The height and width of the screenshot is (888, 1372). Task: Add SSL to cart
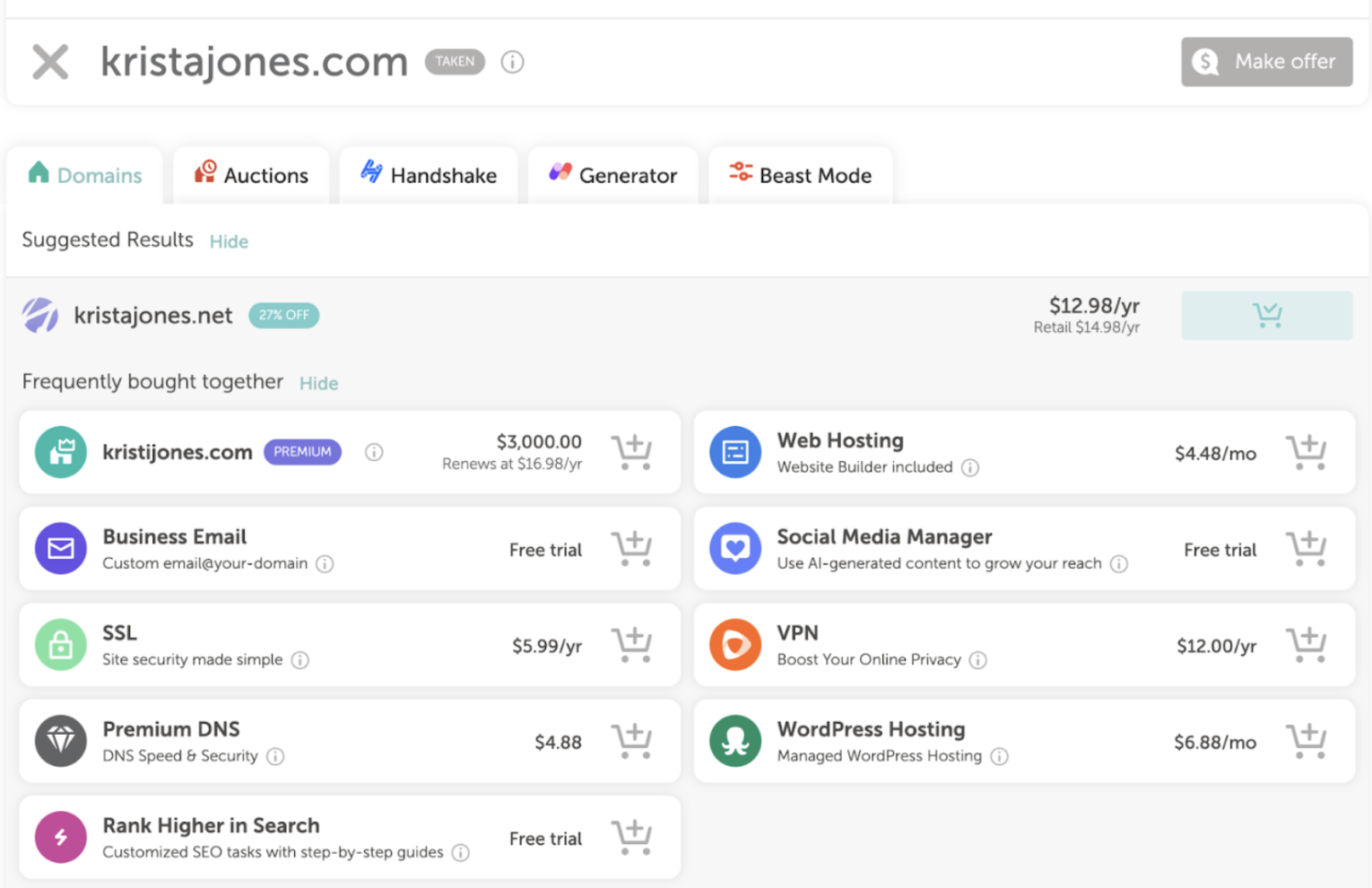[632, 645]
